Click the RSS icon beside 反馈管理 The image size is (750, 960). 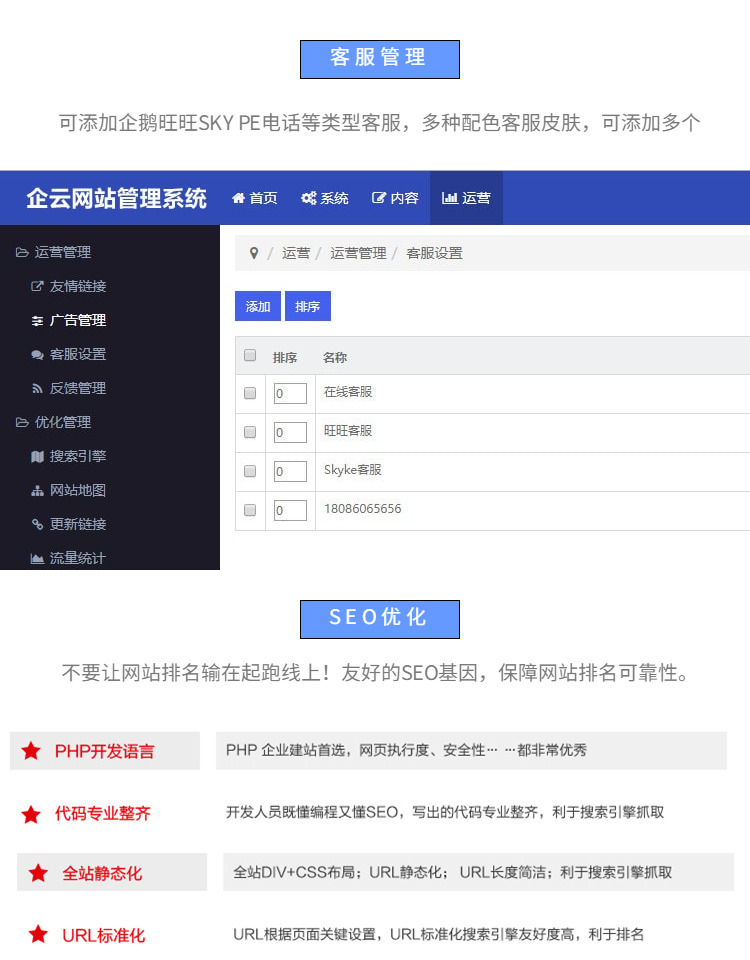37,388
